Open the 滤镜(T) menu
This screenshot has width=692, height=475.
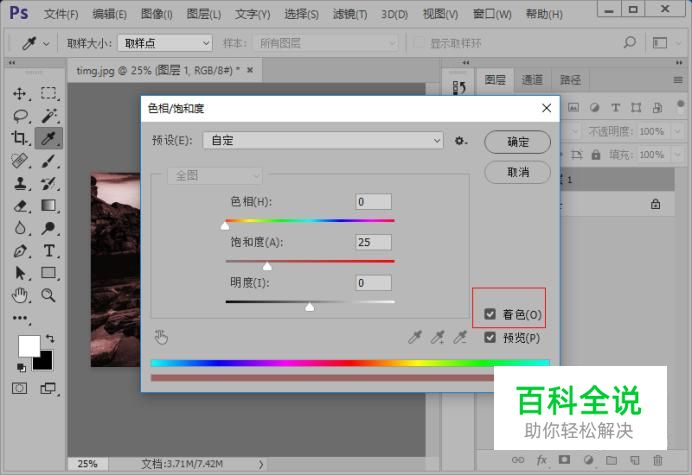(x=350, y=14)
